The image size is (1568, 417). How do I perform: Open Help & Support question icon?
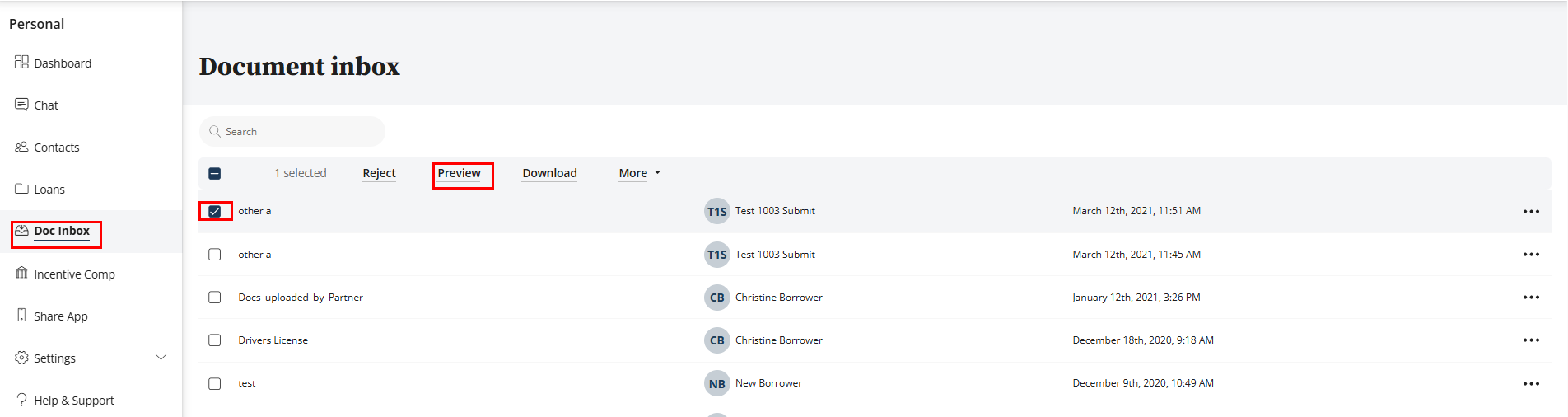[21, 400]
